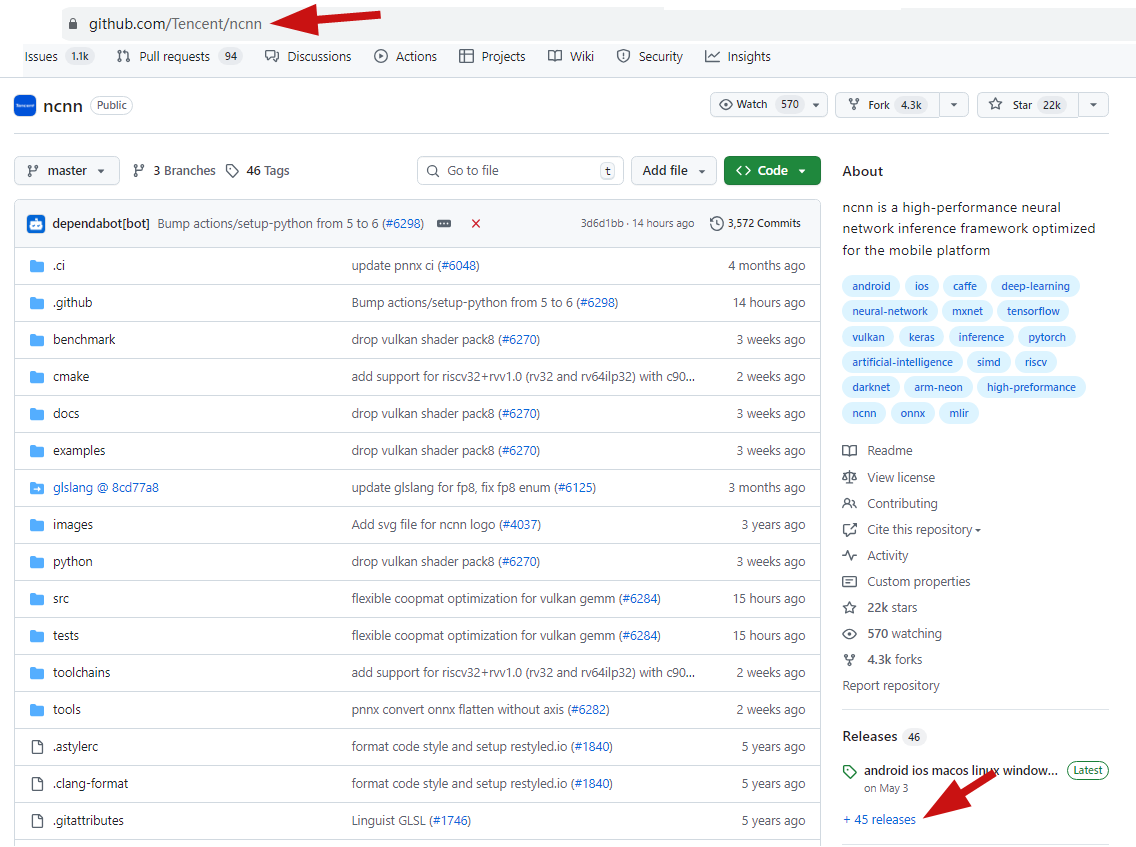Viewport: 1136px width, 847px height.
Task: Expand commit message ellipsis icon
Action: [x=444, y=224]
